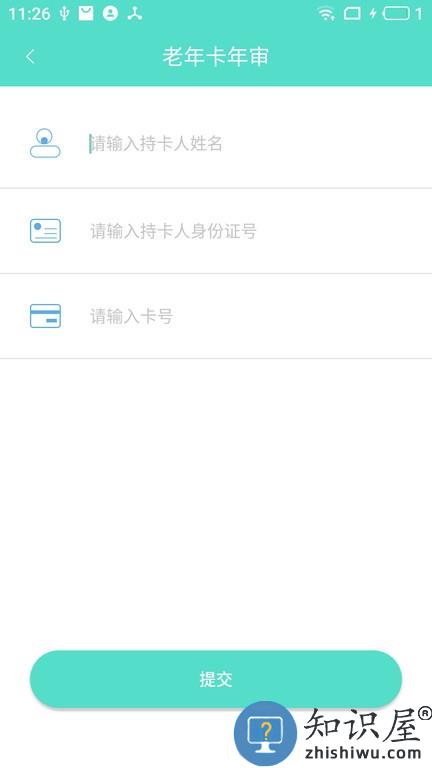Image resolution: width=432 pixels, height=768 pixels.
Task: Tap the ID card icon
Action: click(x=46, y=231)
